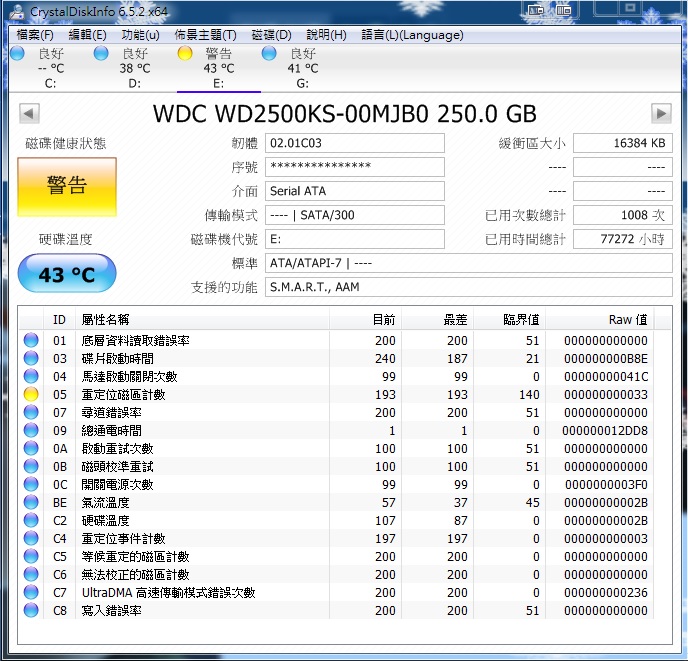Click the Serial ATA interface field
The height and width of the screenshot is (661, 688).
point(355,191)
